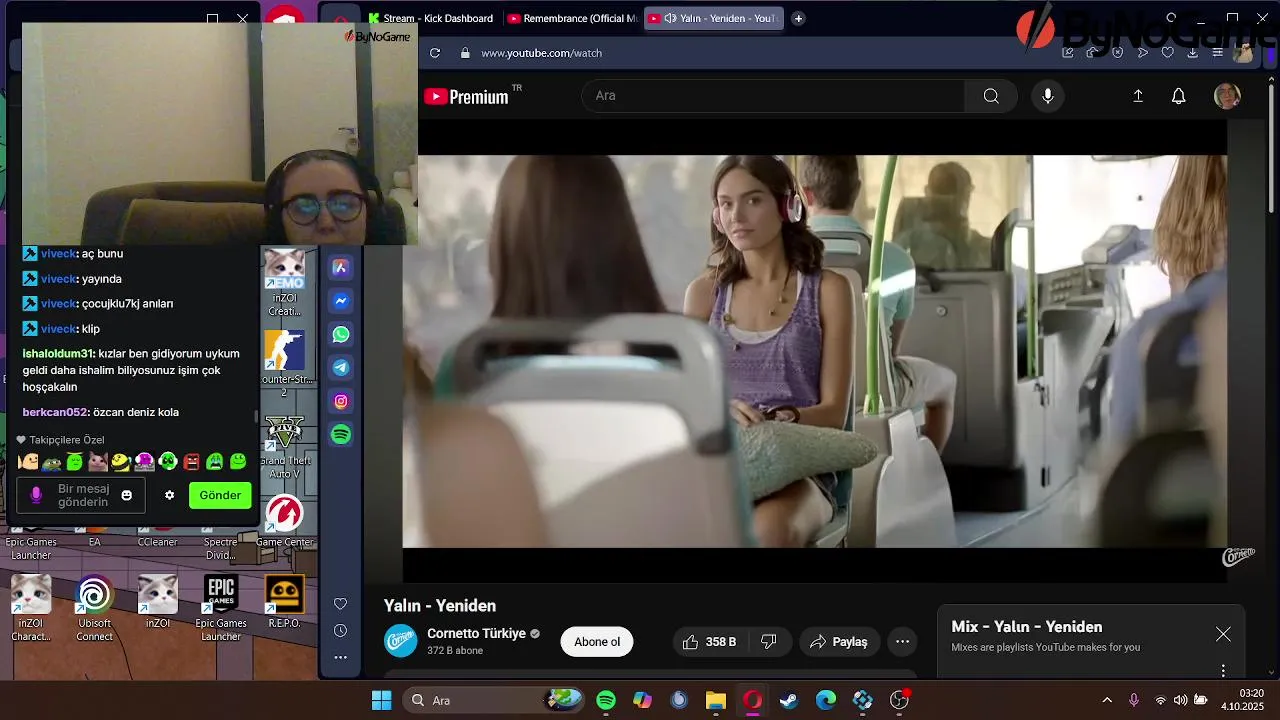The width and height of the screenshot is (1280, 720).
Task: Open Spotify in the Opera sidebar
Action: pyautogui.click(x=341, y=435)
